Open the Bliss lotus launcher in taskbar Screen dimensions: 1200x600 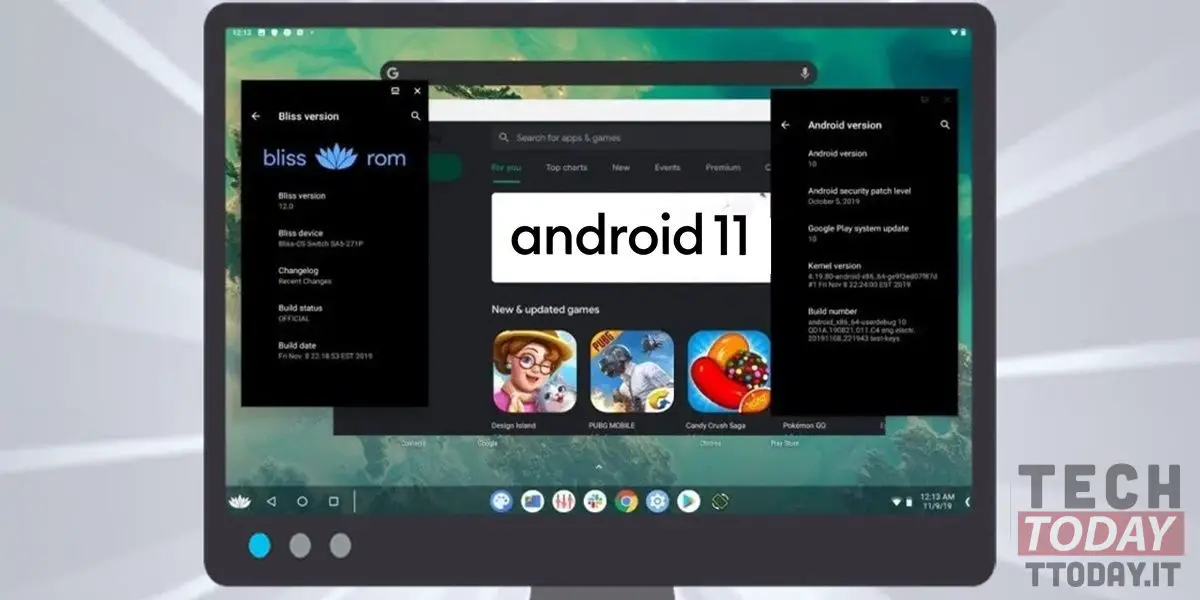coord(239,501)
